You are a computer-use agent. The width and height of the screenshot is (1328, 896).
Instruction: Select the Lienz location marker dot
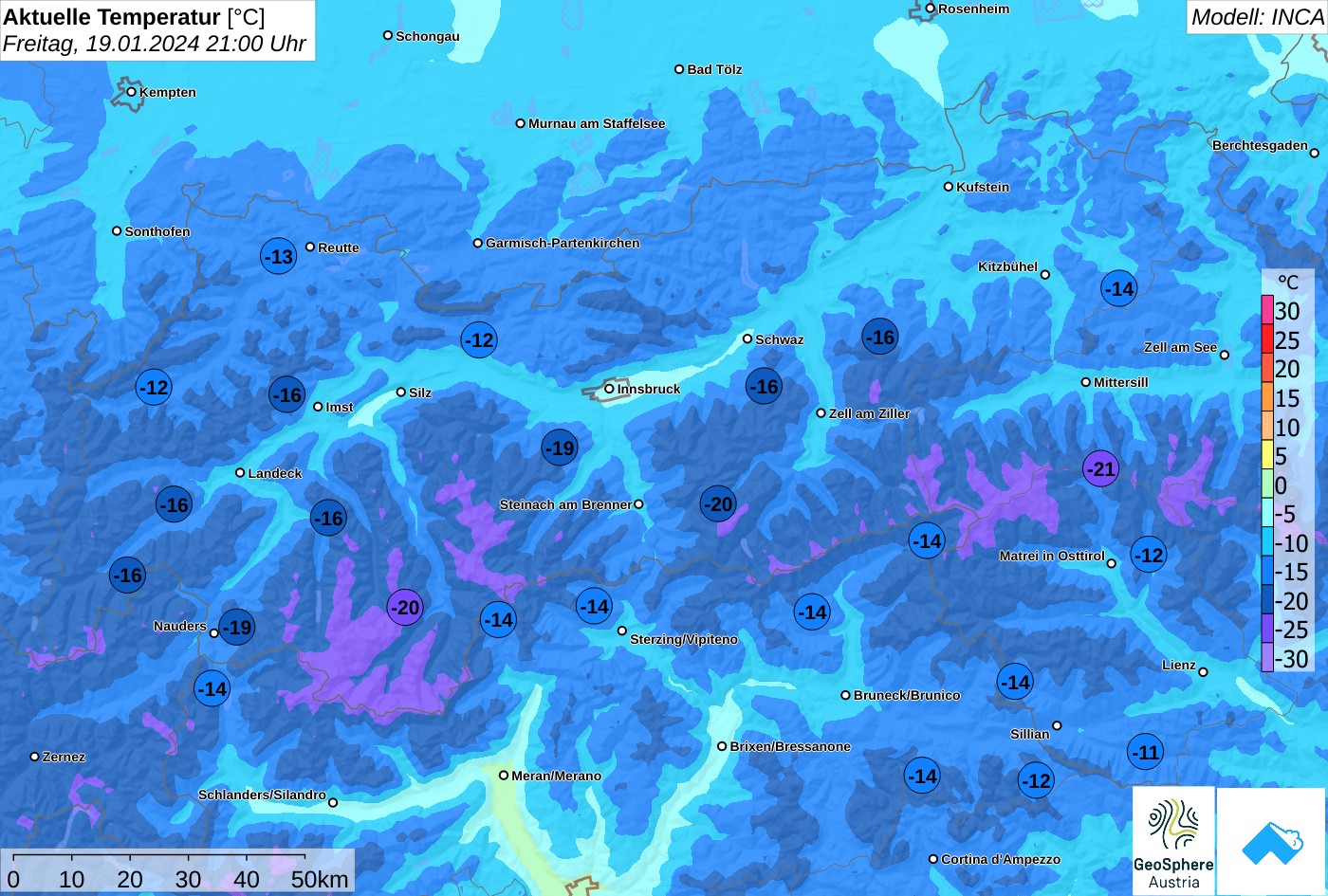click(1203, 672)
